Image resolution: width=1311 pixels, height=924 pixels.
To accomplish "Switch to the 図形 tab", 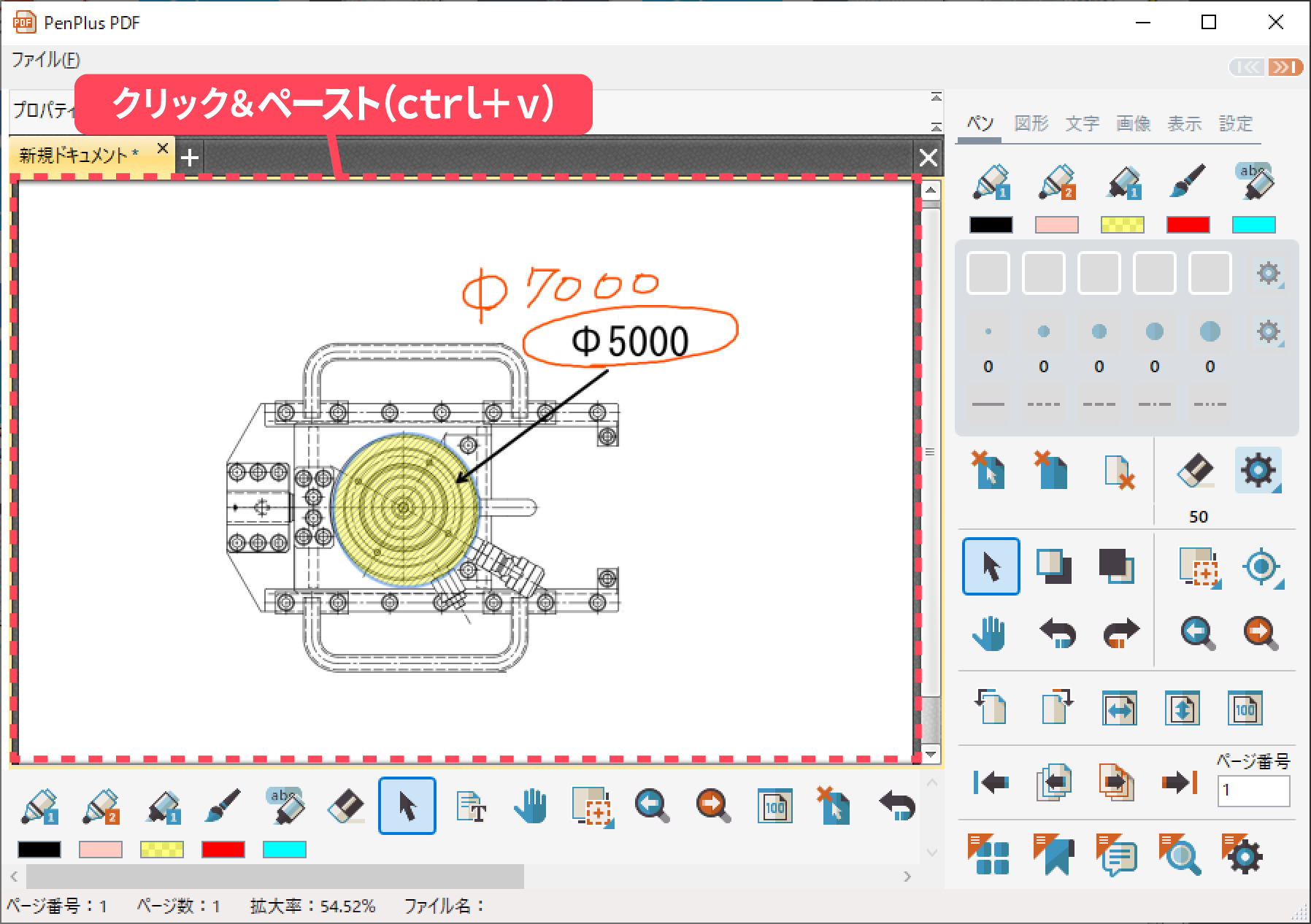I will [x=1031, y=123].
